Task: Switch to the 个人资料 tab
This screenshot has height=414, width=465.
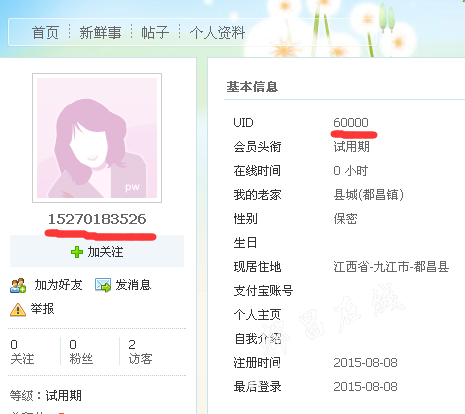Action: [x=217, y=33]
